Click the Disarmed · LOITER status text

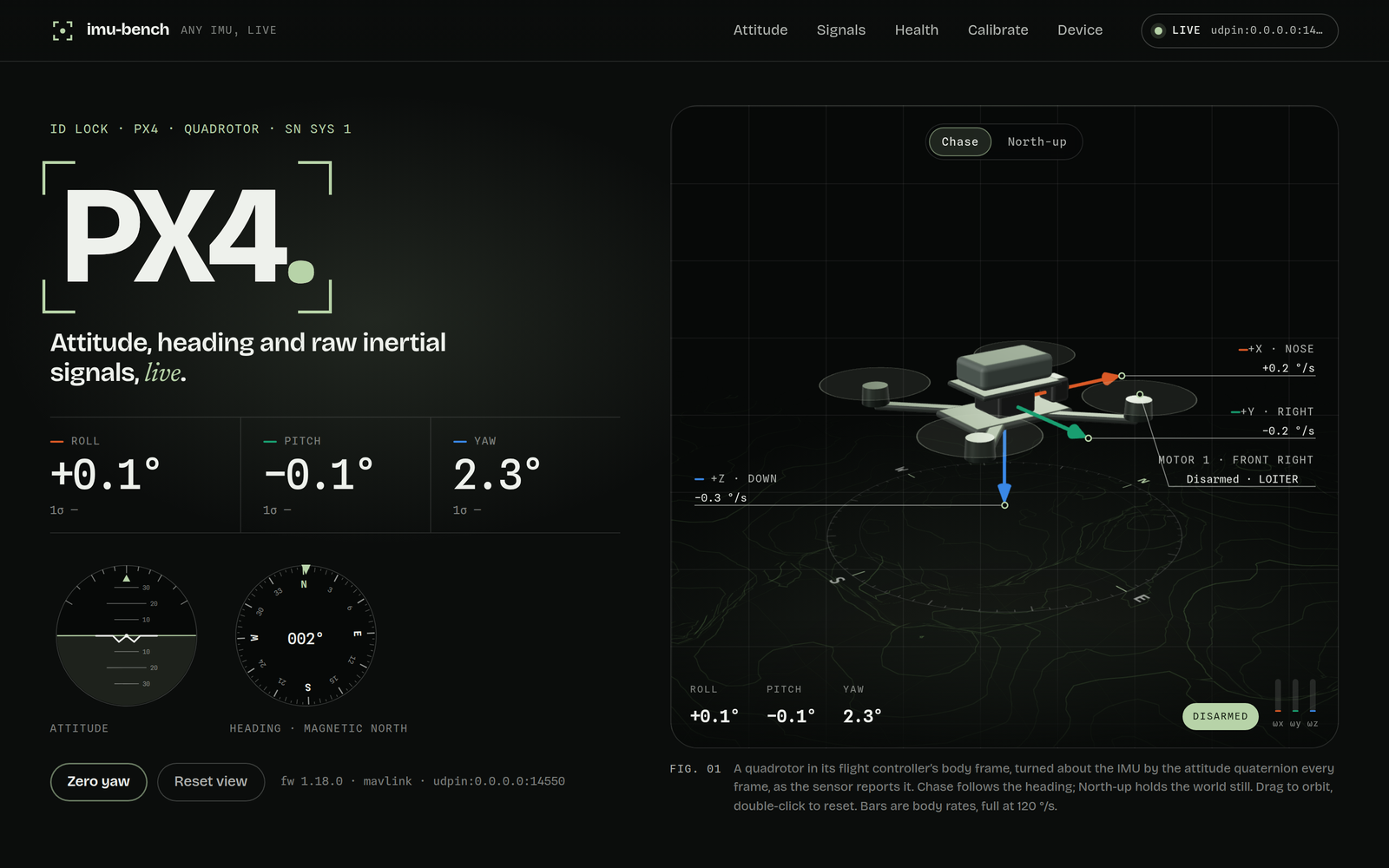pos(1242,479)
